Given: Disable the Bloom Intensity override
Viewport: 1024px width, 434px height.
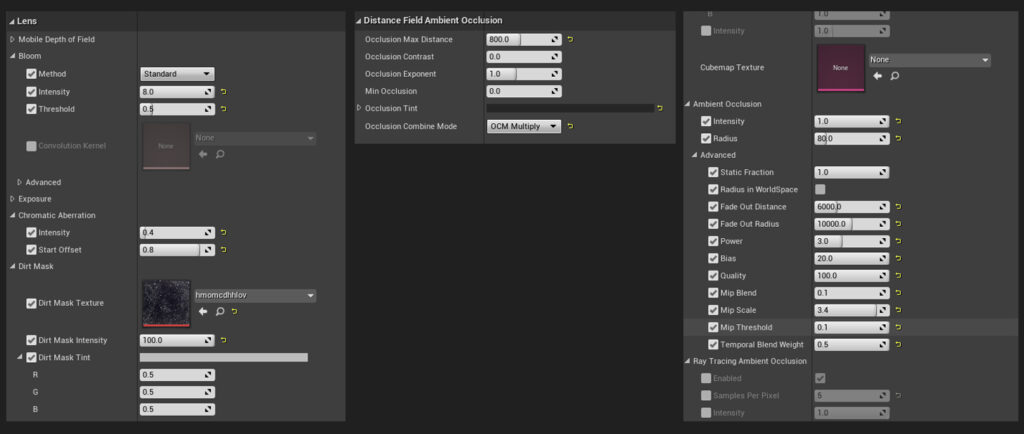Looking at the screenshot, I should pyautogui.click(x=31, y=92).
